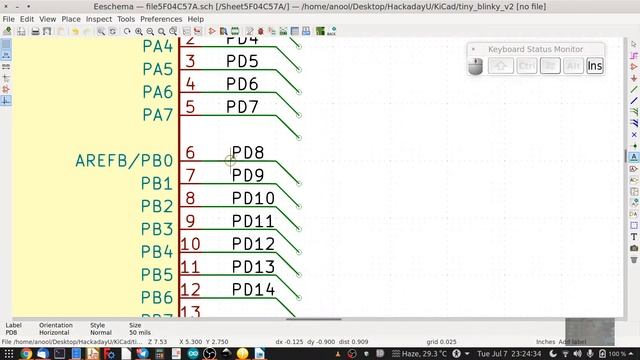Open PCB layout editor green board icon
This screenshot has height=360, width=640.
pyautogui.click(x=320, y=31)
